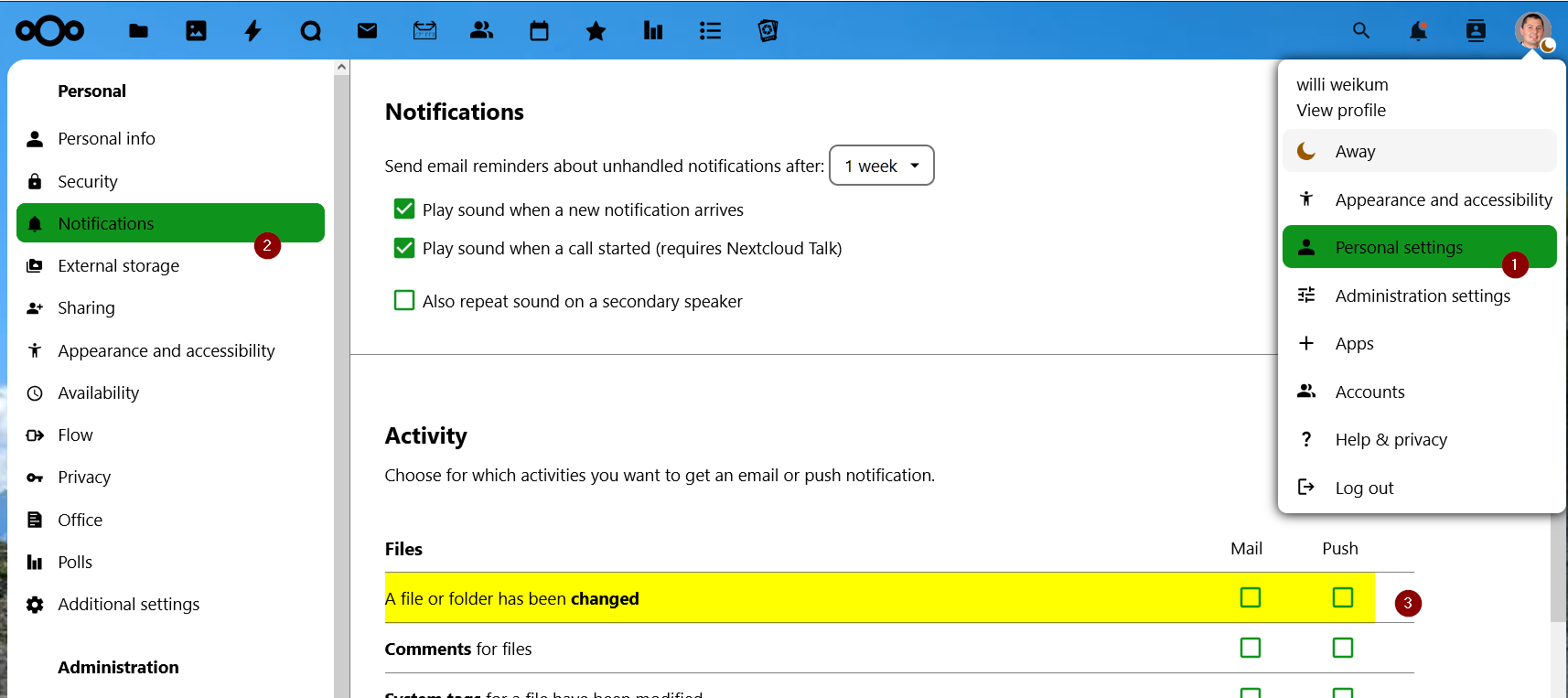Open the Away status selector
Image resolution: width=1568 pixels, height=698 pixels.
coord(1419,152)
